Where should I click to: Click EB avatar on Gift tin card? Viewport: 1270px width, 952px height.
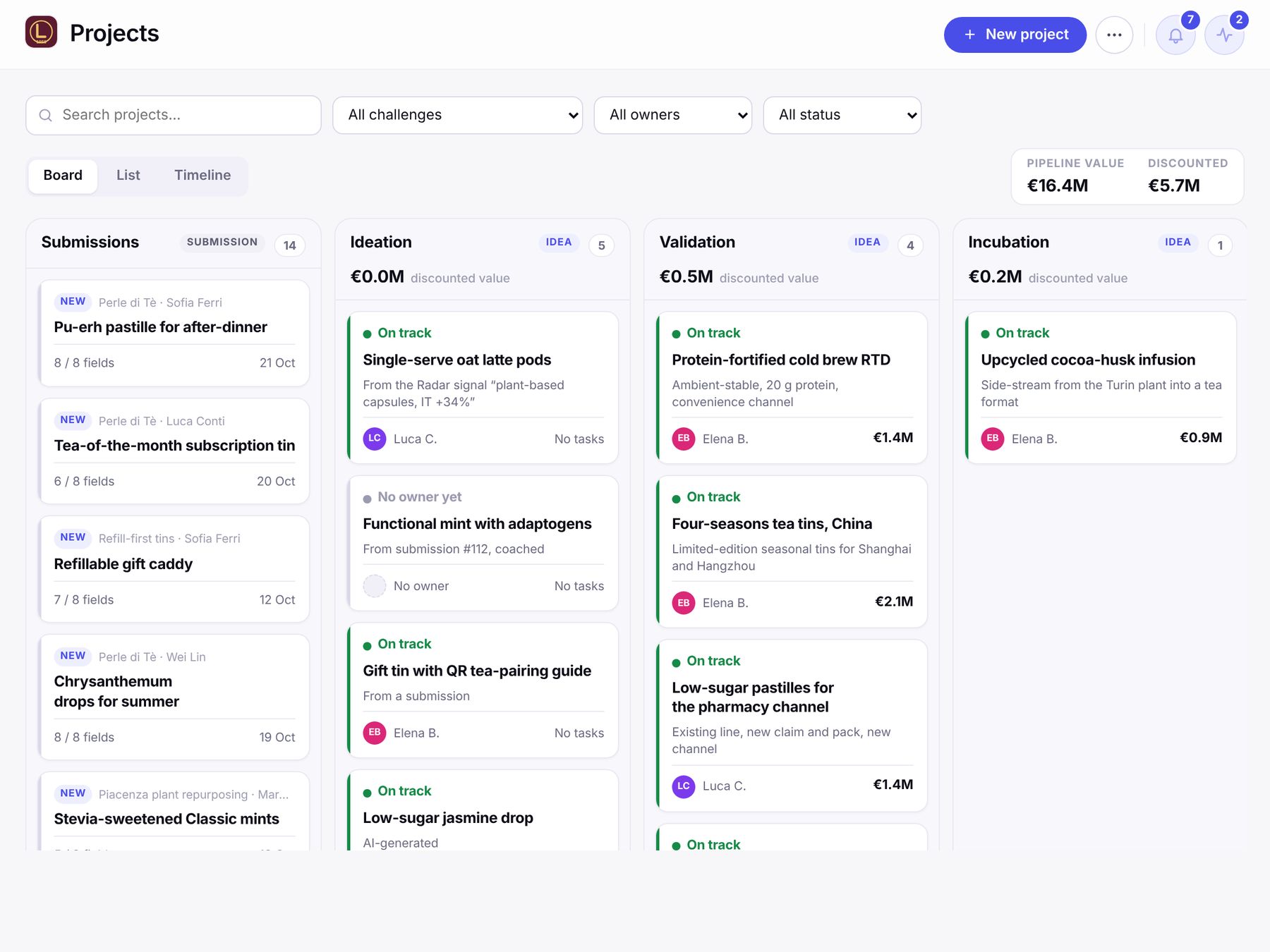[x=375, y=733]
